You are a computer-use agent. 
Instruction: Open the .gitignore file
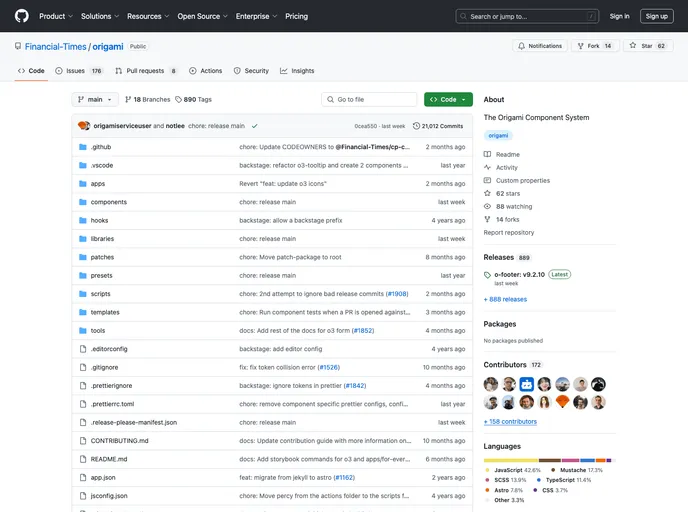(104, 368)
